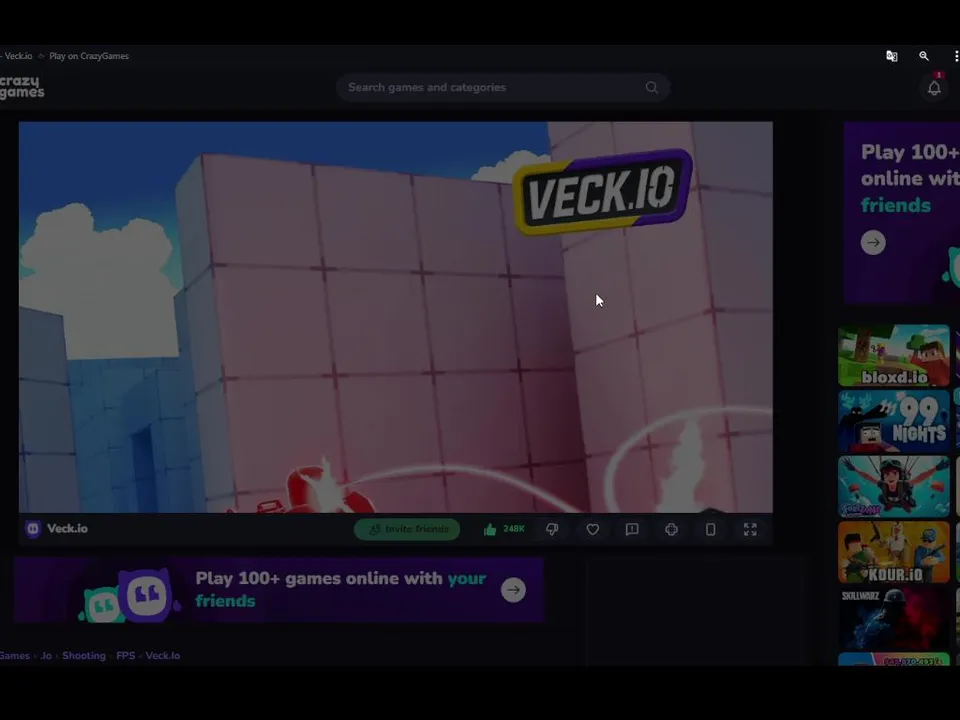Click the purple Veck.io game icon
The height and width of the screenshot is (720, 960).
(33, 529)
